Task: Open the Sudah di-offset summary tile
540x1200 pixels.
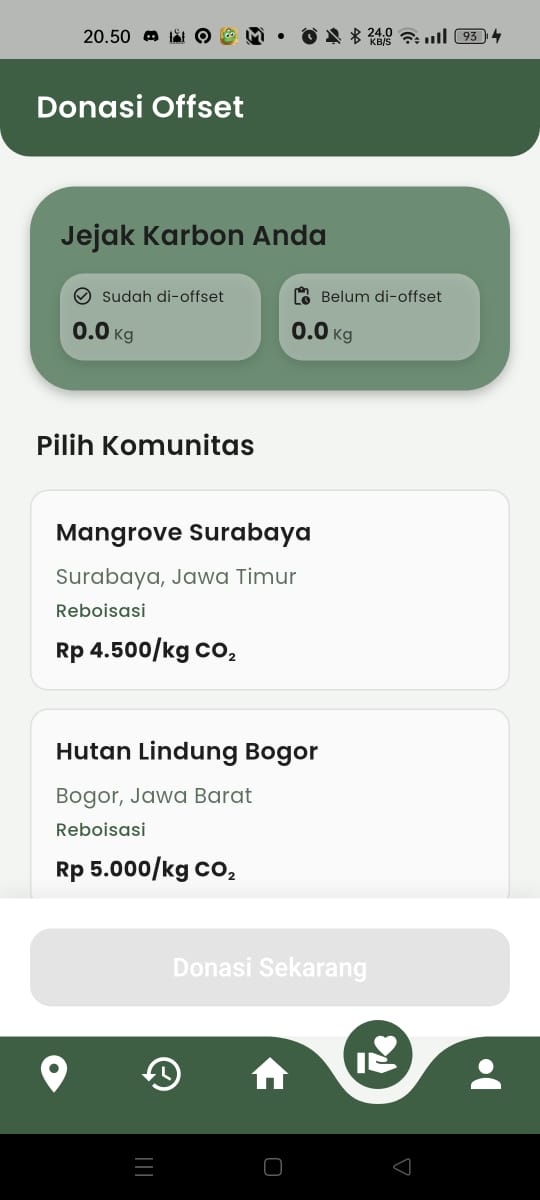Action: point(161,317)
